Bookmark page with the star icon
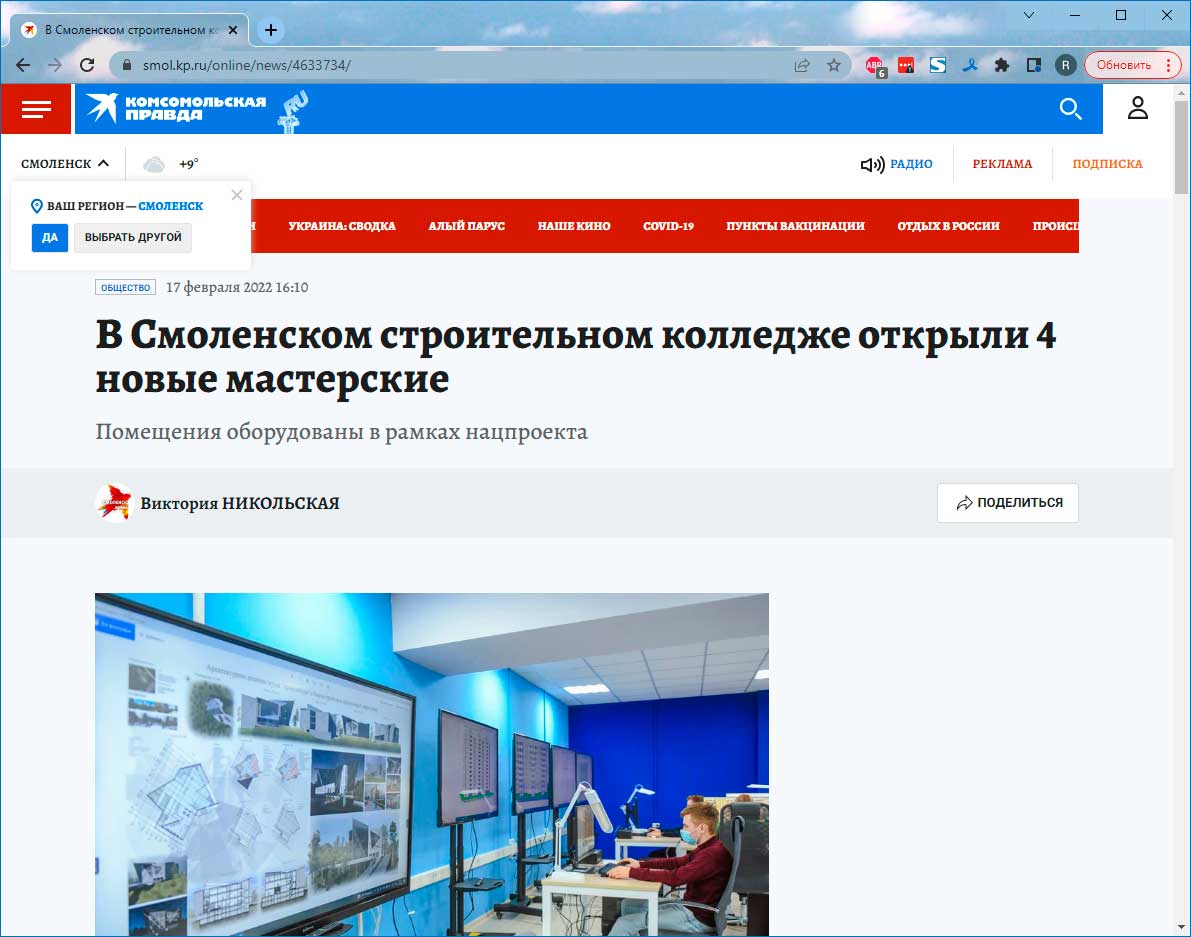The image size is (1191, 937). click(x=833, y=65)
